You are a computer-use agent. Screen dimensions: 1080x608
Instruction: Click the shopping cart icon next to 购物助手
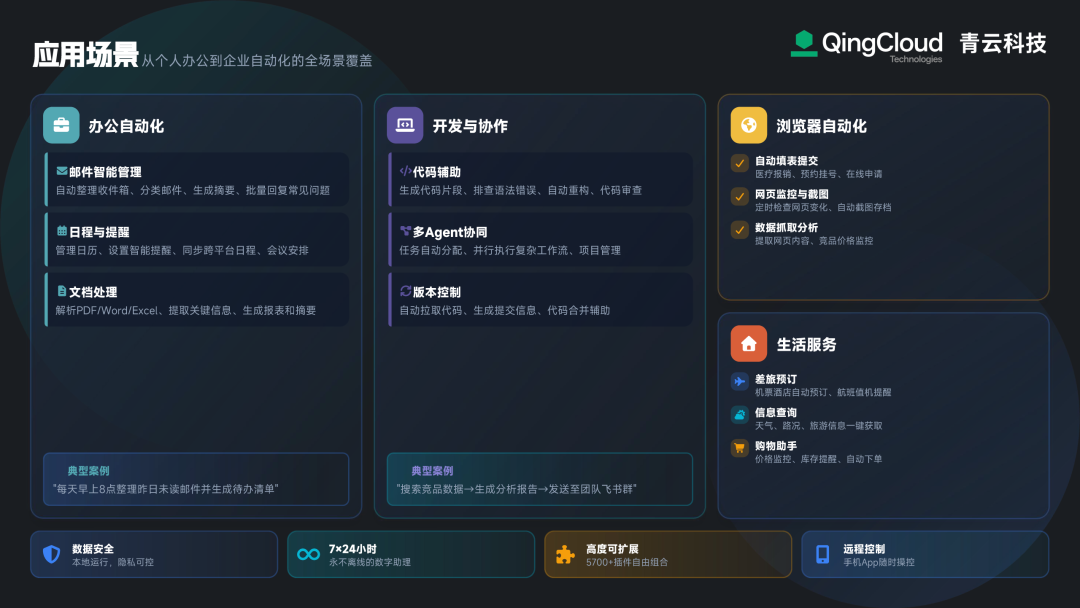click(740, 448)
